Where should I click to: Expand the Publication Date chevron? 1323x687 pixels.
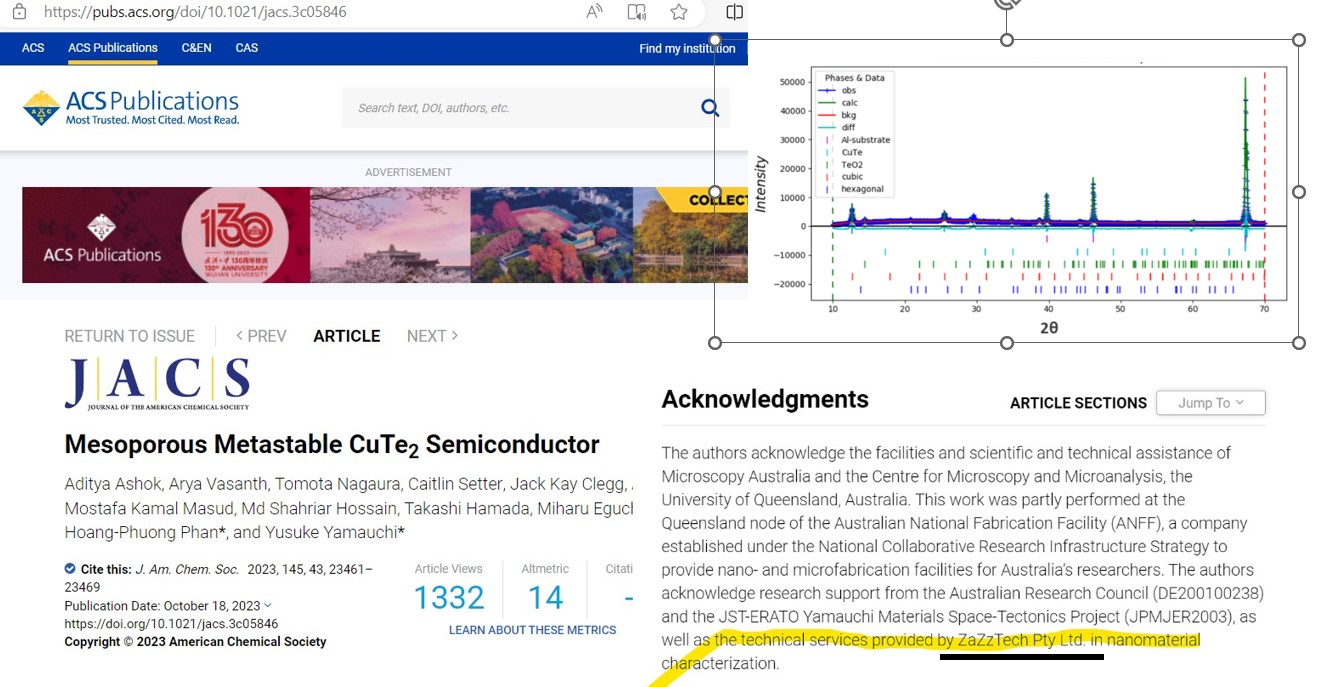pyautogui.click(x=268, y=606)
